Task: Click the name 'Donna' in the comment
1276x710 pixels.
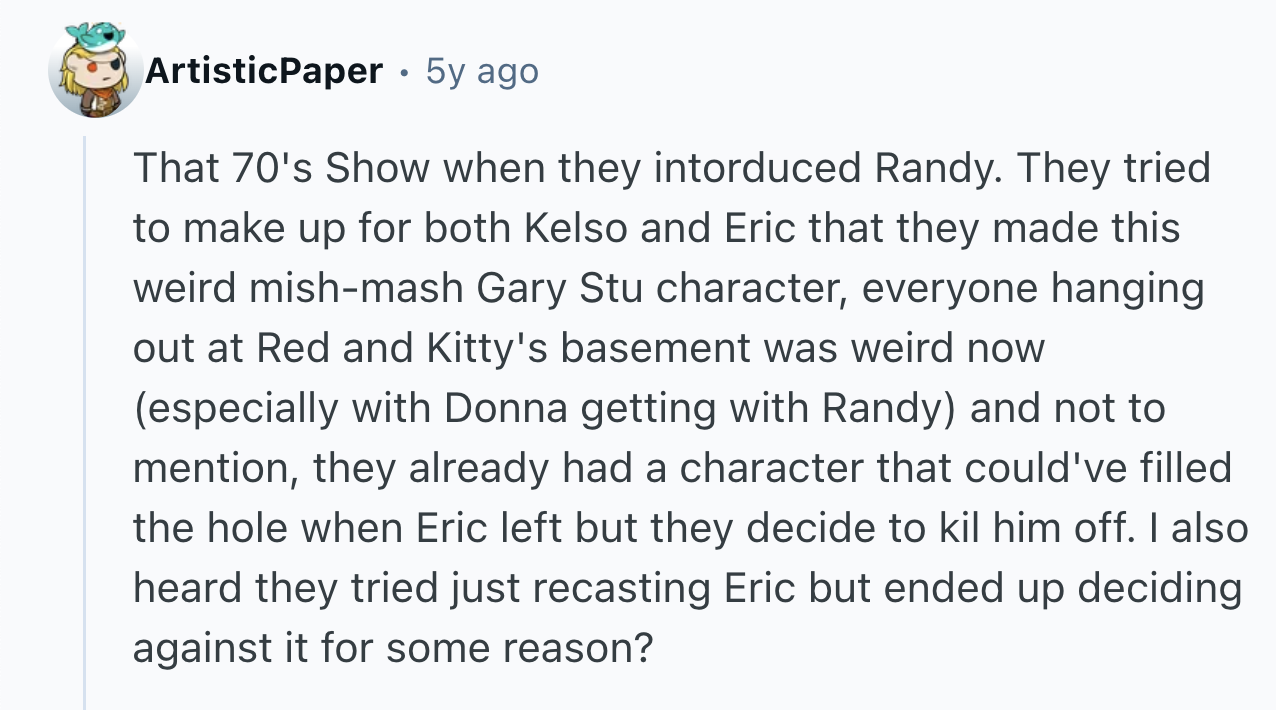Action: click(499, 408)
